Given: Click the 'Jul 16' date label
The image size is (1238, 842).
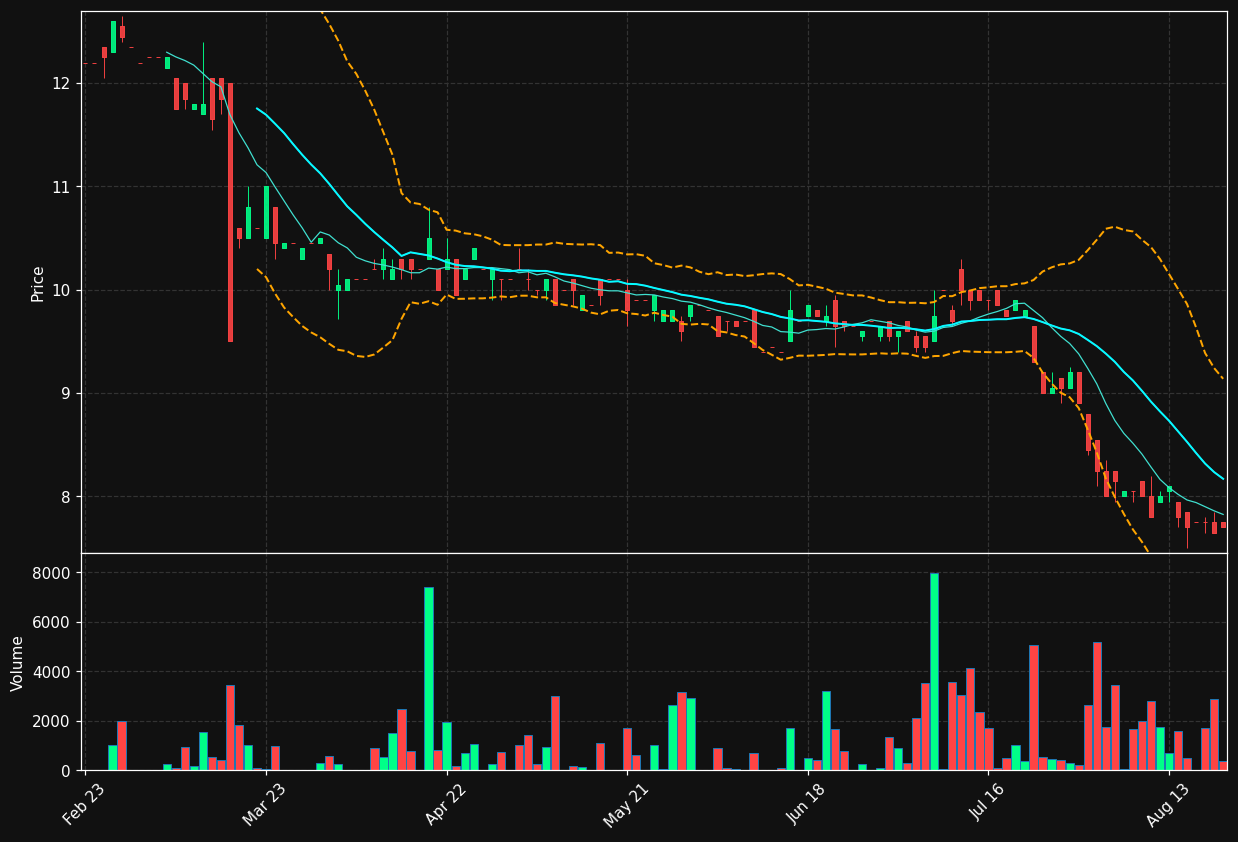Looking at the screenshot, I should [987, 804].
